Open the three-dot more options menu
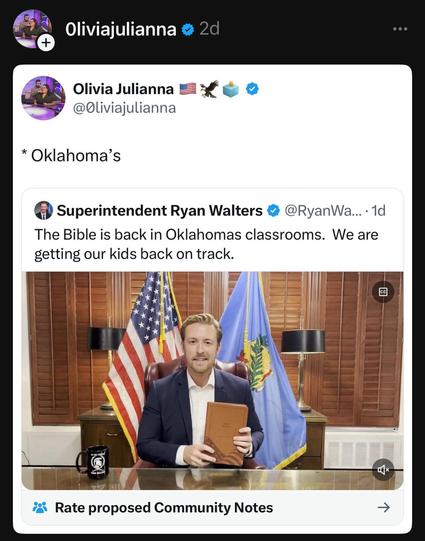Screen dimensions: 425x541 pyautogui.click(x=400, y=29)
